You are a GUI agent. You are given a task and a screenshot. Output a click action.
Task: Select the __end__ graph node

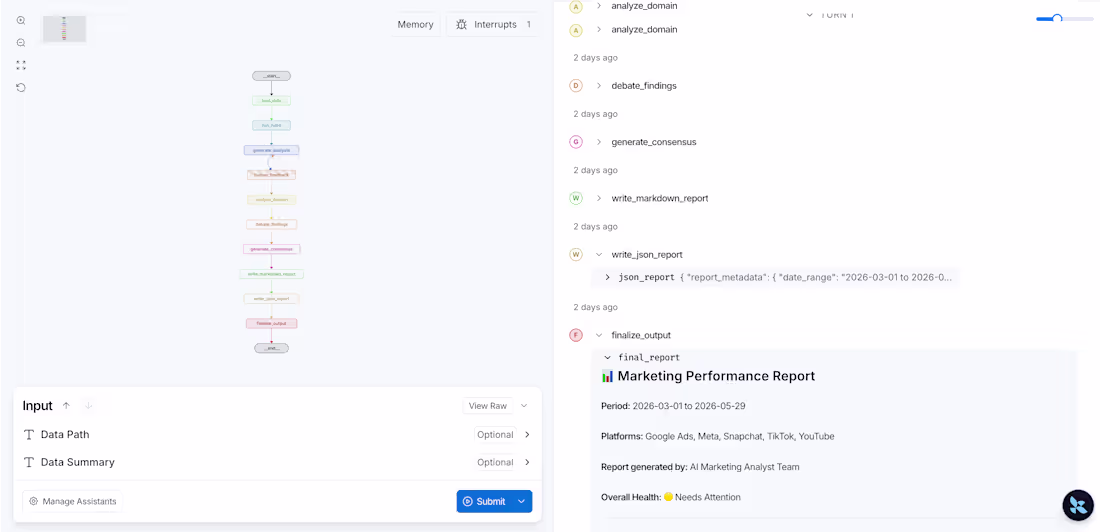(x=271, y=348)
